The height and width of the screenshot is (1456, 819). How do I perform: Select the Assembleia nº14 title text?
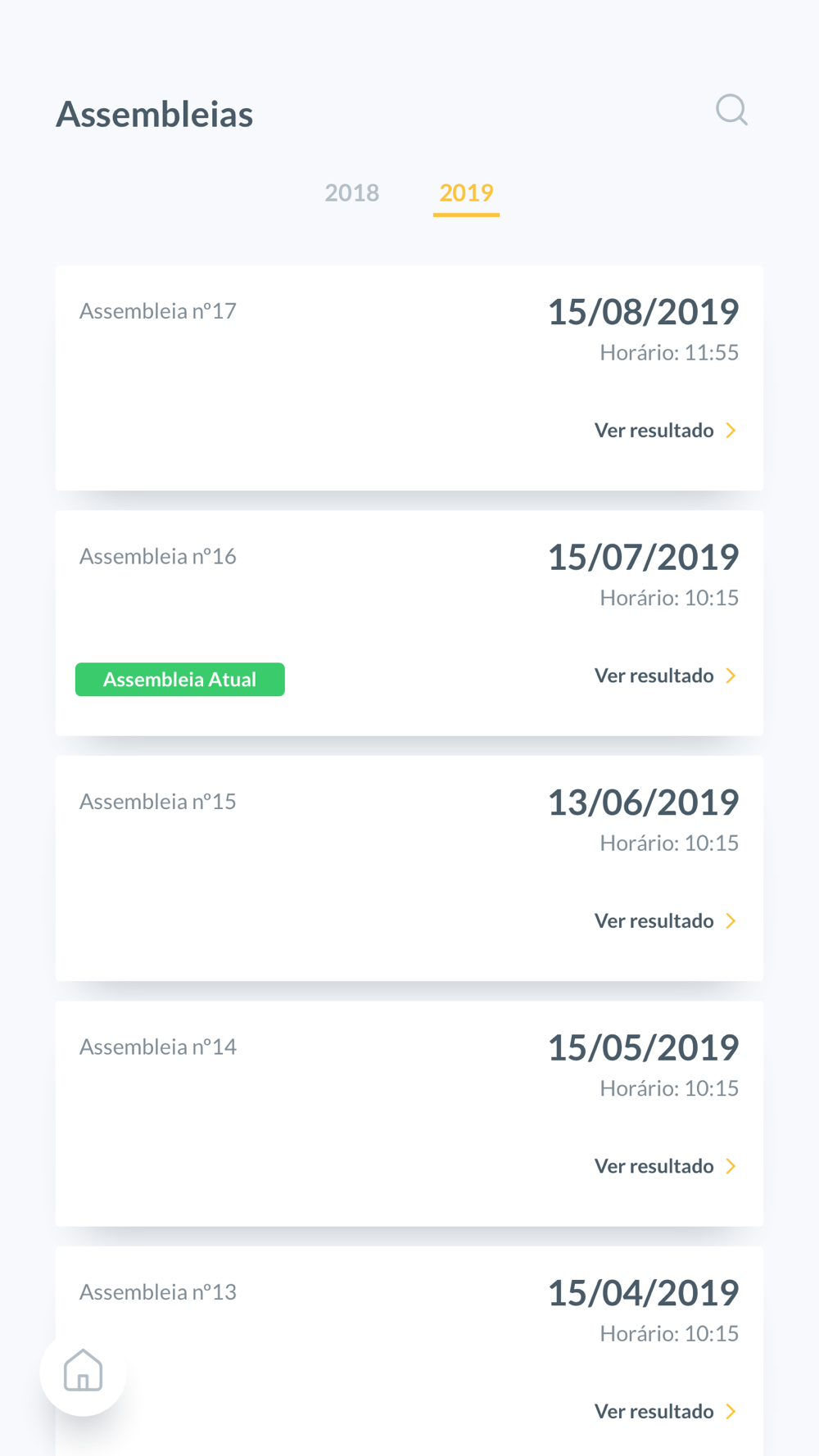pyautogui.click(x=158, y=1047)
